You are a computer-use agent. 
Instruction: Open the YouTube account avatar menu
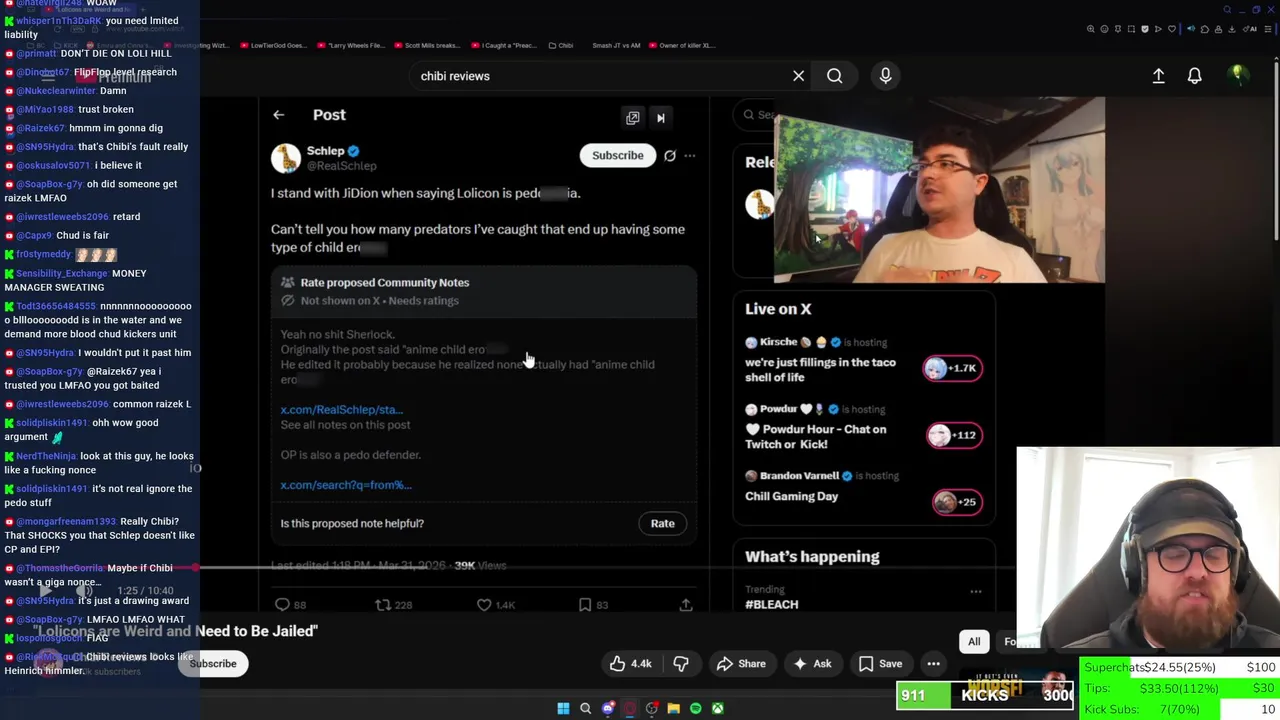pos(1238,75)
